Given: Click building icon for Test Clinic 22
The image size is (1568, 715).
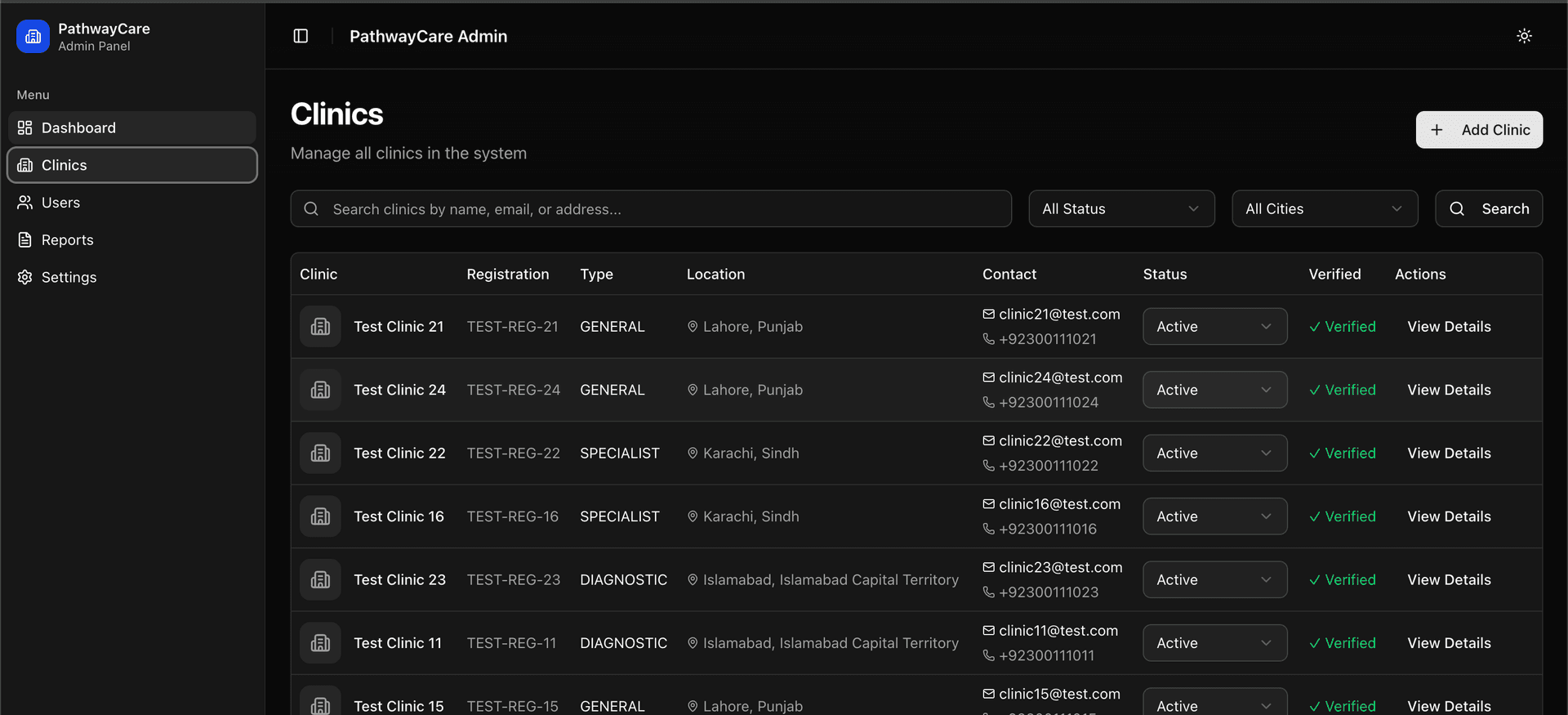Looking at the screenshot, I should [x=320, y=454].
